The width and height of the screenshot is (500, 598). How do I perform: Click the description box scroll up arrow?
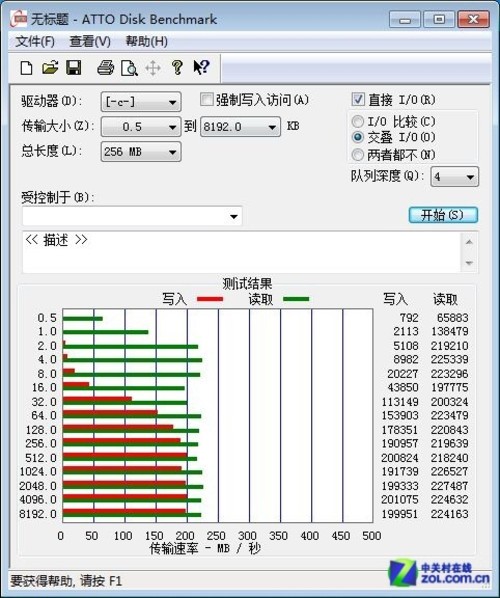point(469,242)
